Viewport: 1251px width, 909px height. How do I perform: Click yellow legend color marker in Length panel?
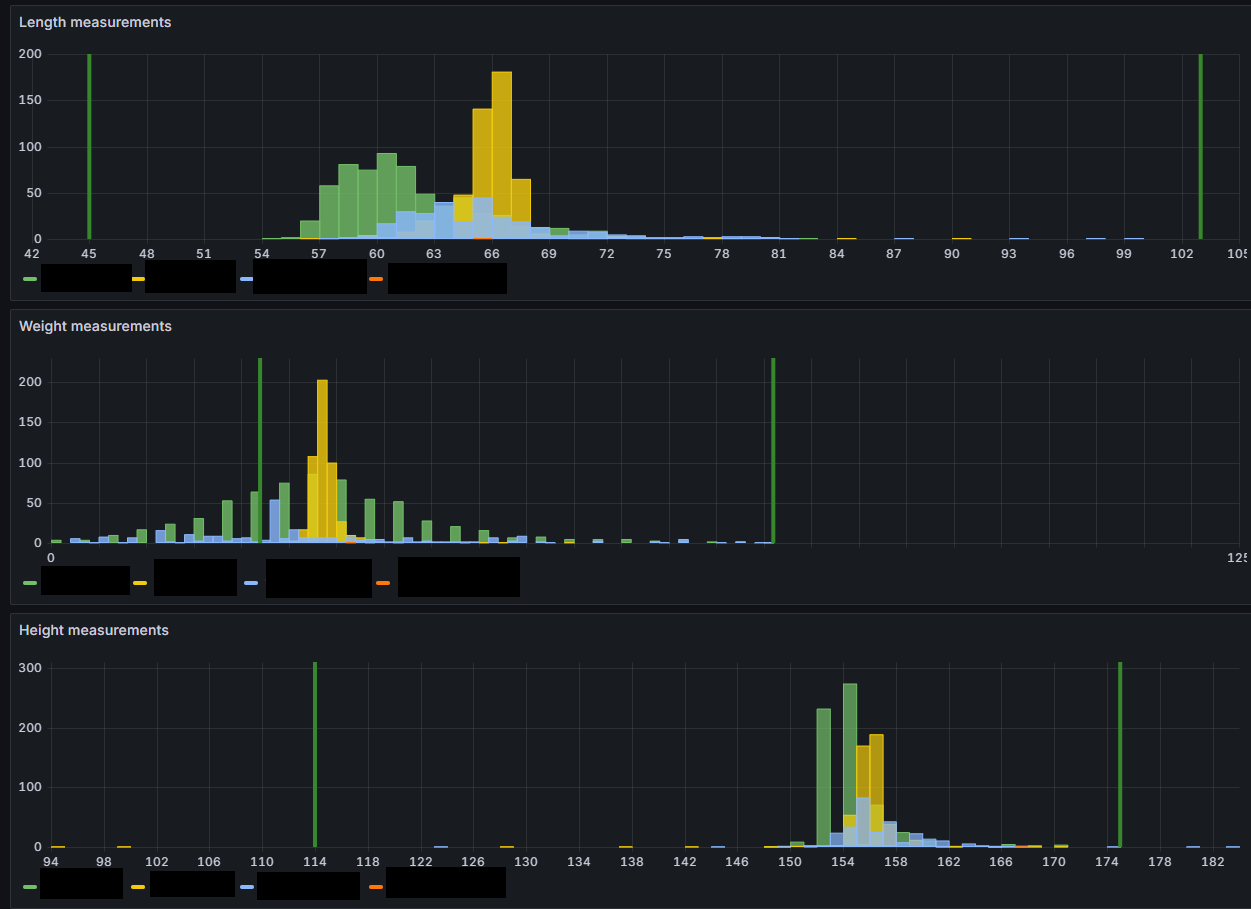139,279
